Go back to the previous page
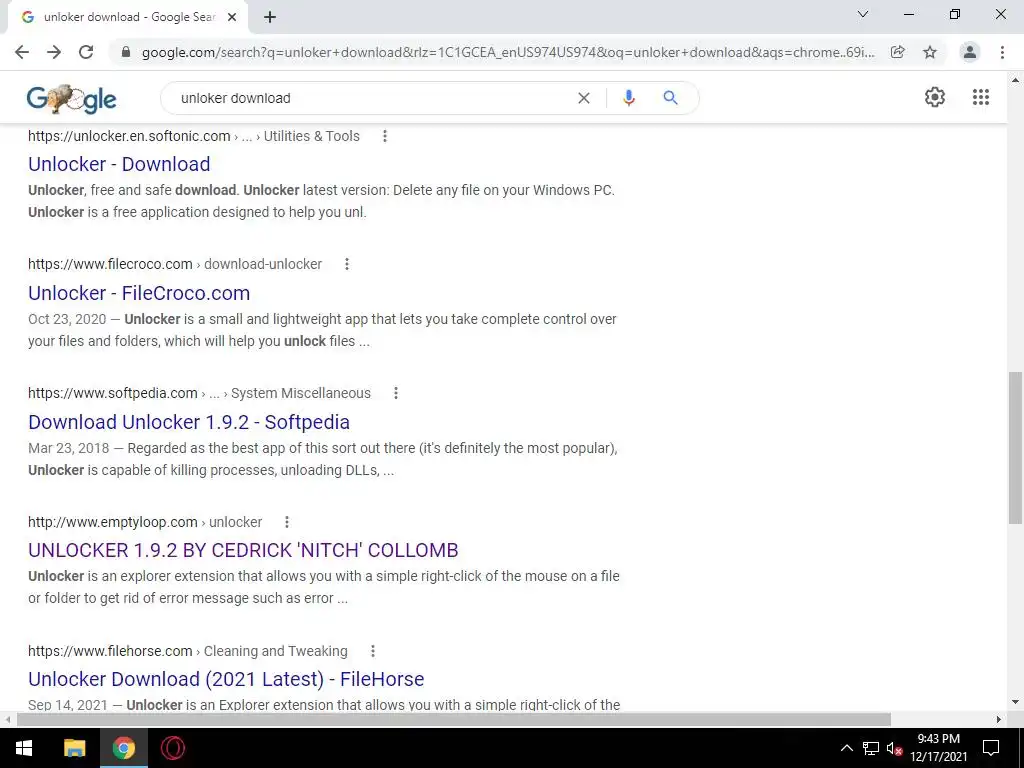This screenshot has height=768, width=1024. coord(22,52)
